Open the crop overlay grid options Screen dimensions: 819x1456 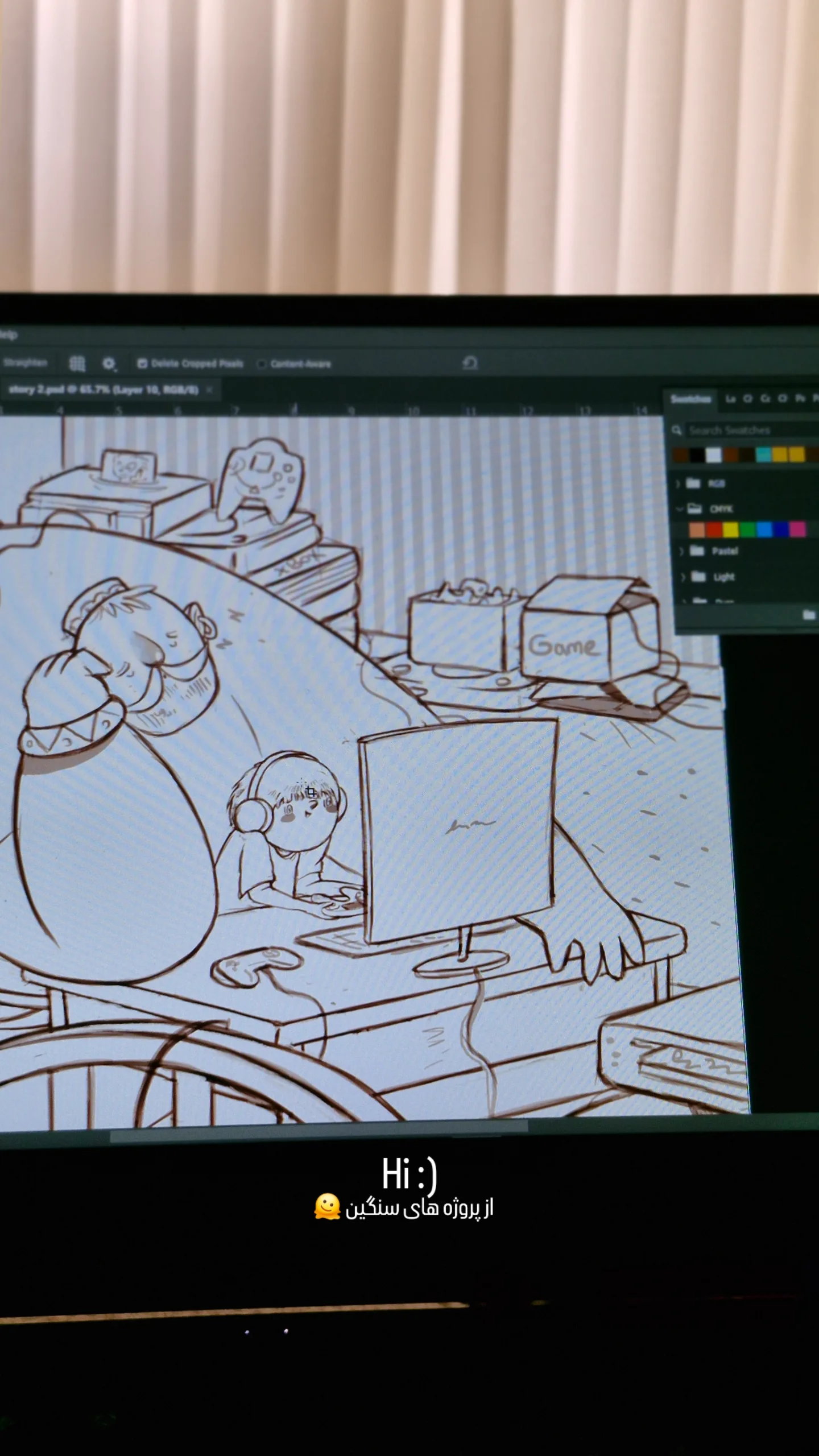77,363
